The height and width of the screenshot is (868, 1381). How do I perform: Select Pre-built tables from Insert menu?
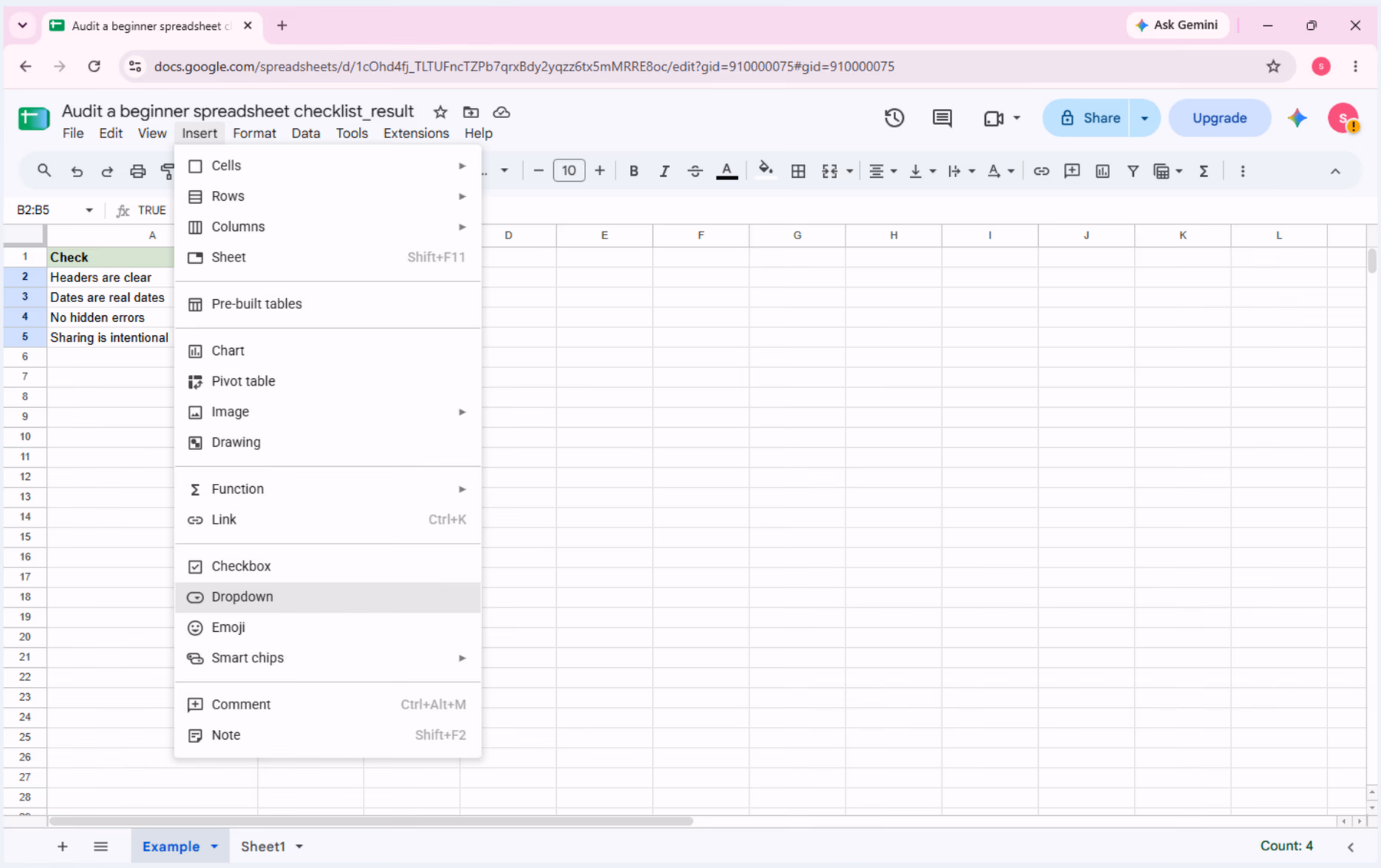[x=328, y=304]
